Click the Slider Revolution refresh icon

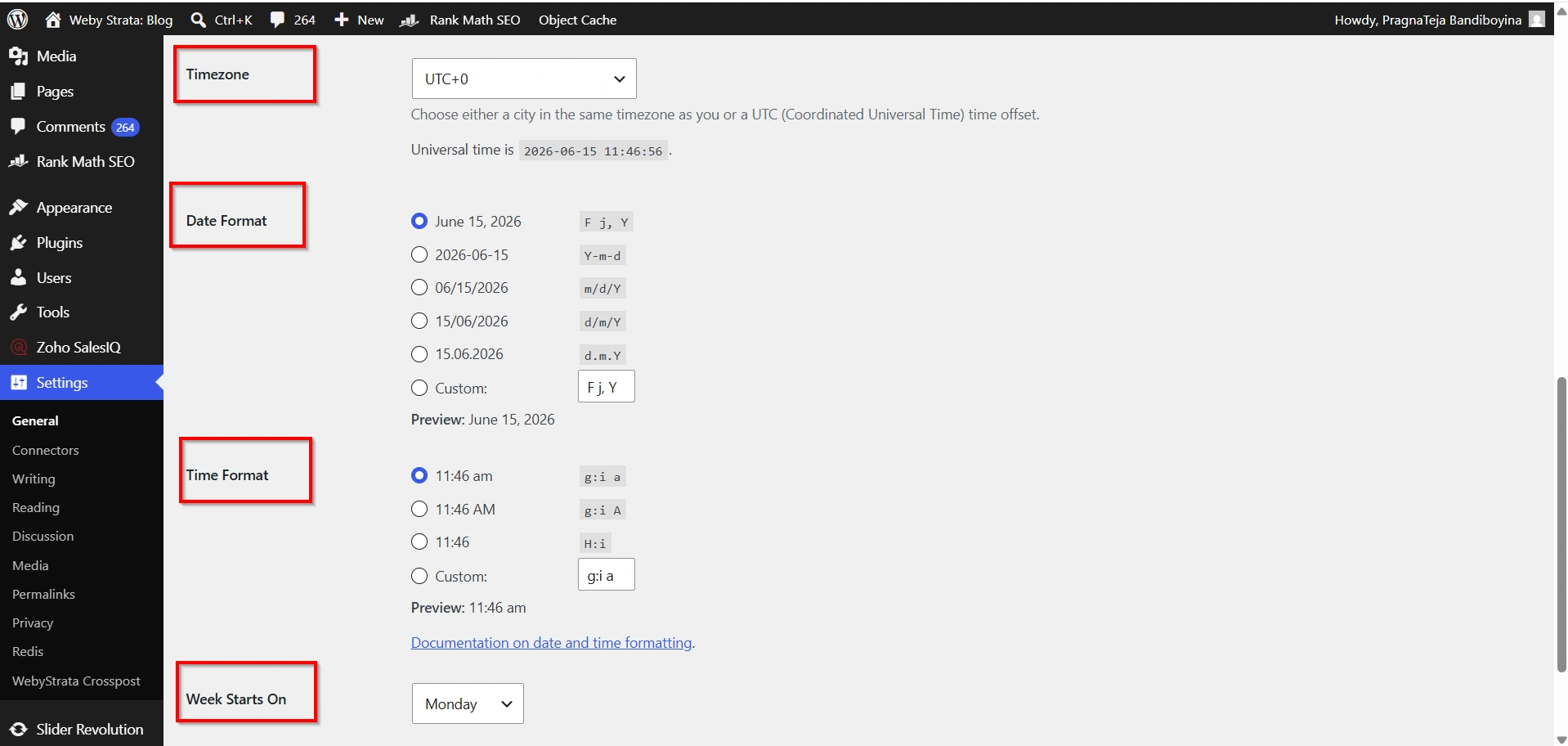(18, 730)
